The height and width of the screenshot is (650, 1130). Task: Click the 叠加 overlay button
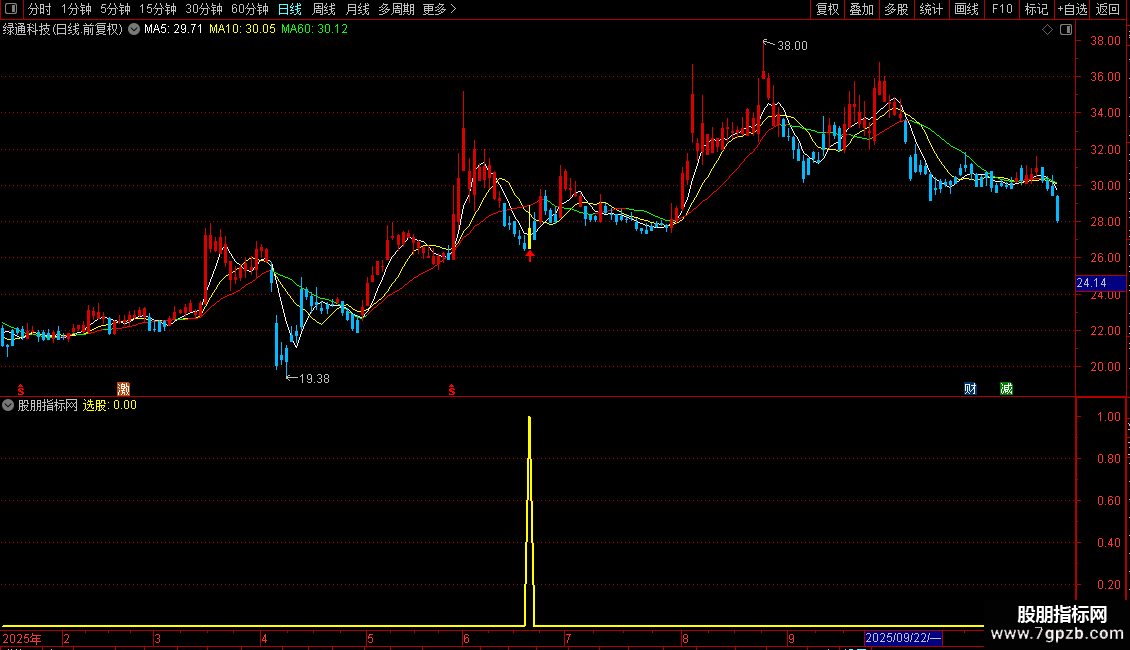click(x=861, y=9)
